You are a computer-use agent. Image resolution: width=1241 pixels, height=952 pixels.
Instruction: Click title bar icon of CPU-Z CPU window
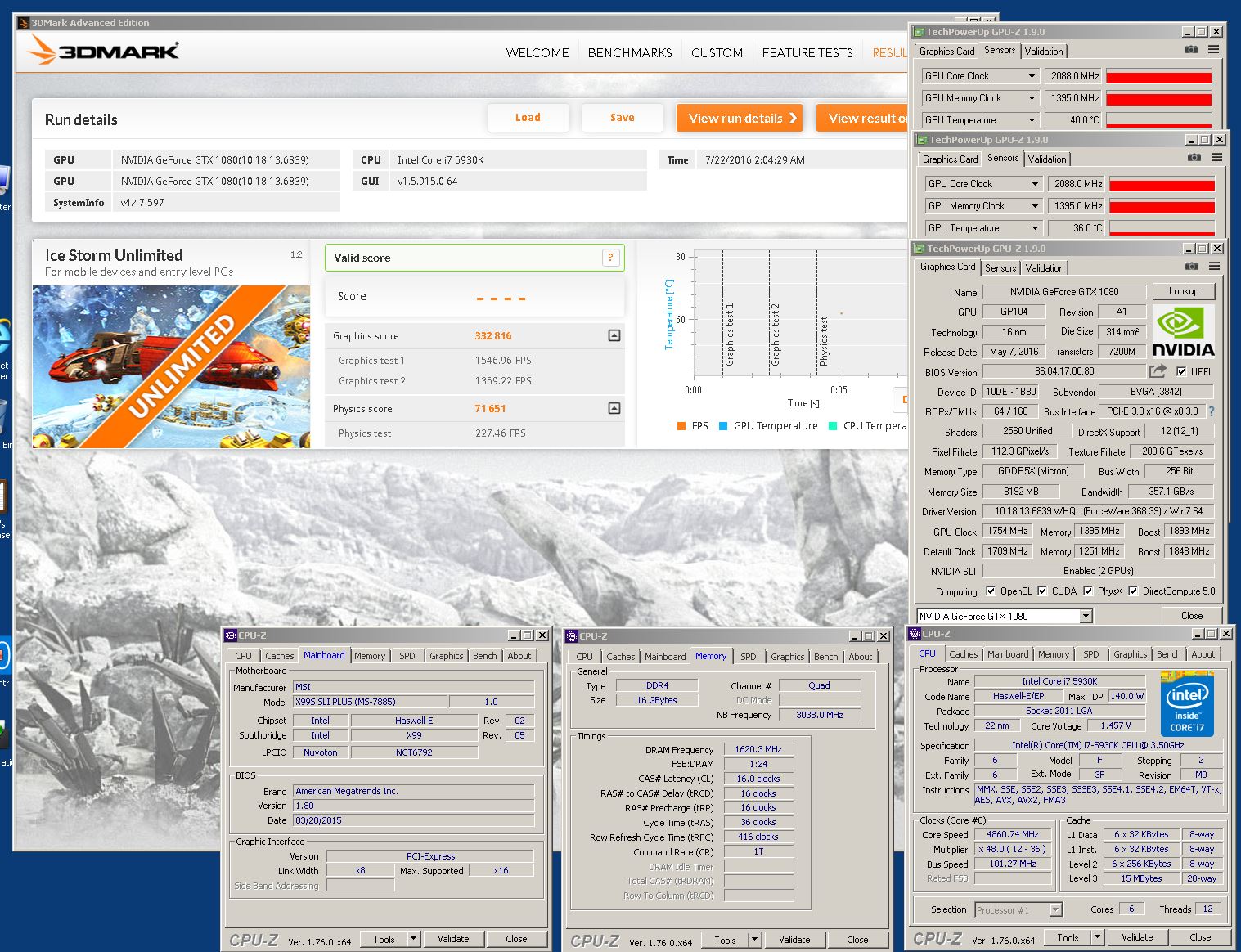[x=915, y=634]
